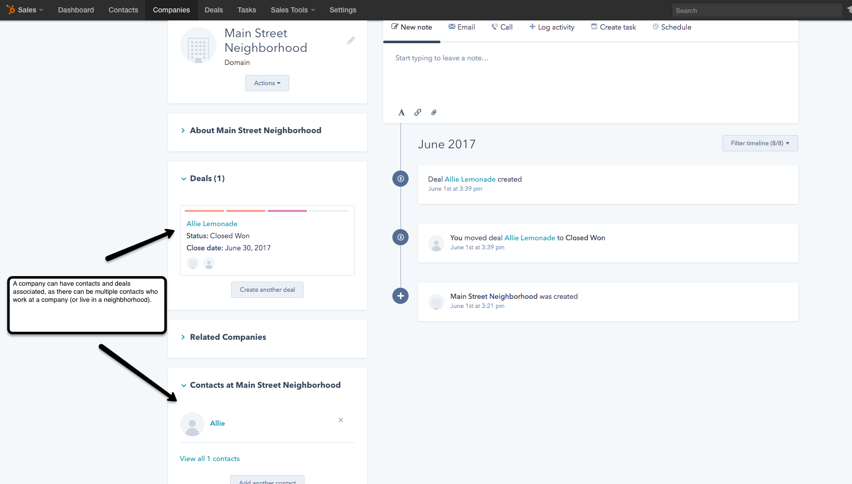Expand the Sales Tools dropdown
The width and height of the screenshot is (852, 484).
292,10
